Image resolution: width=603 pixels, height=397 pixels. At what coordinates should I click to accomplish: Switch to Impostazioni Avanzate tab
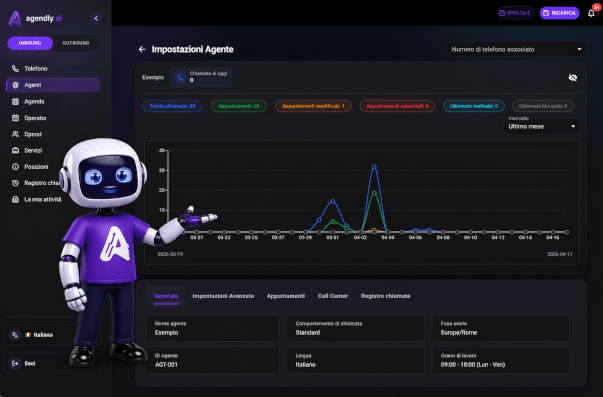223,296
